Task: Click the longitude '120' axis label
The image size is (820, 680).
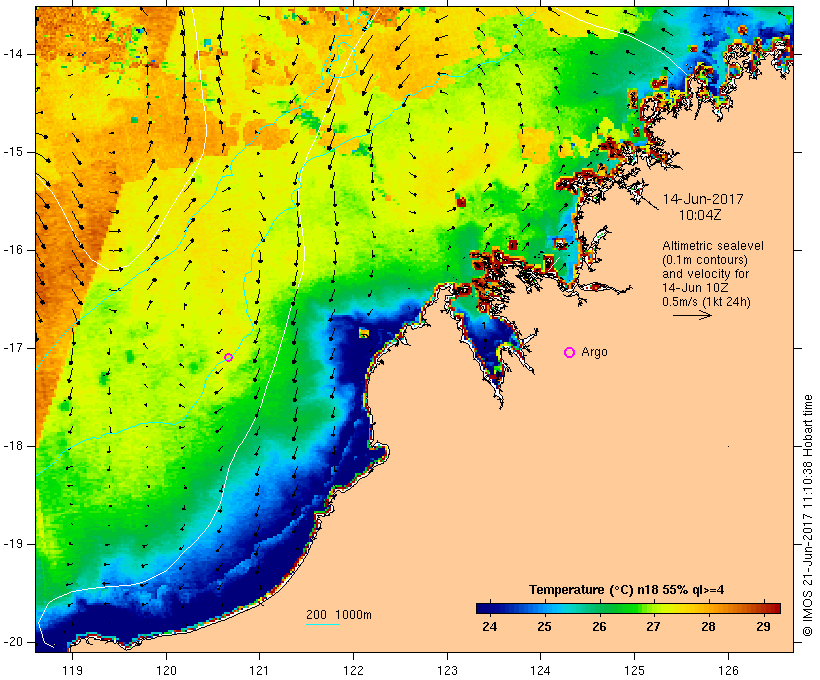Action: tap(166, 670)
